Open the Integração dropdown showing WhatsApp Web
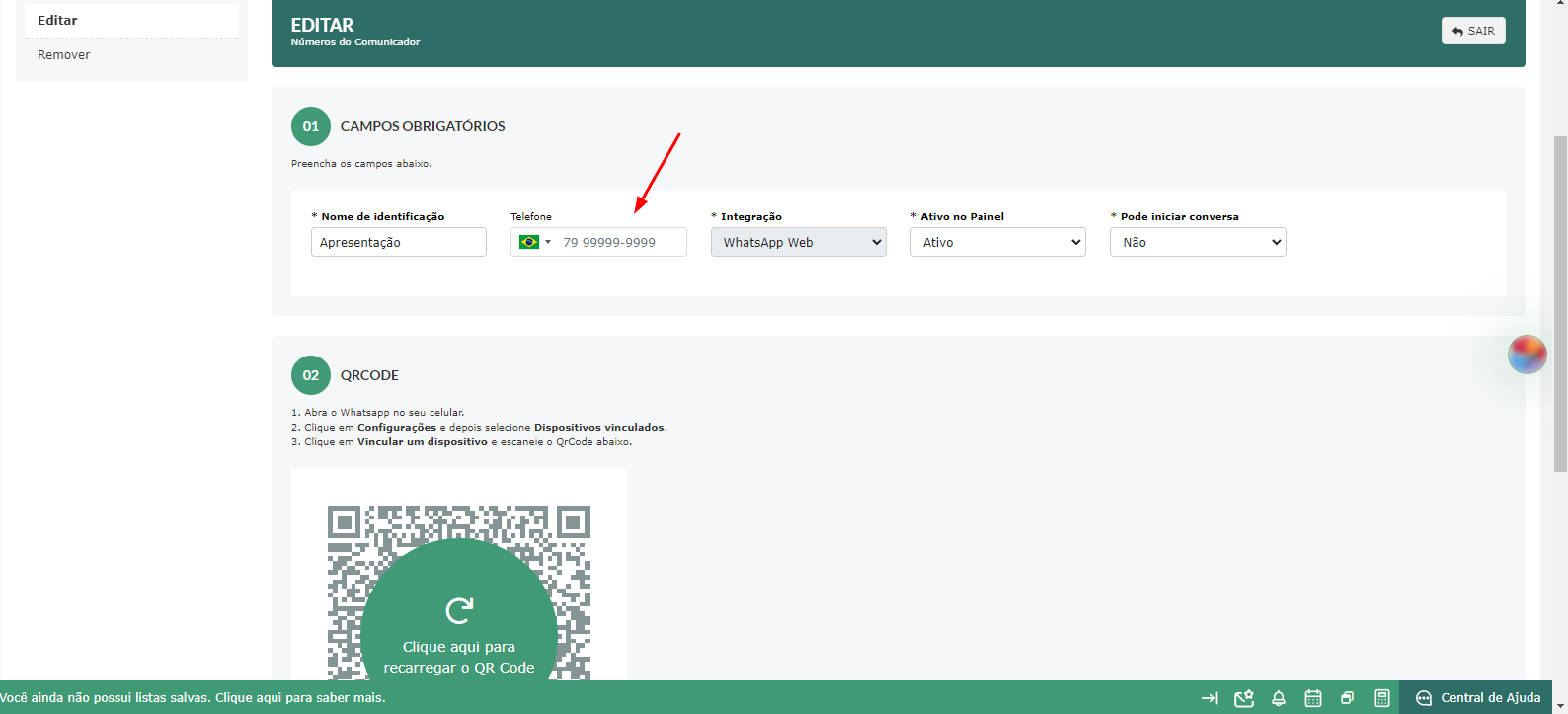The height and width of the screenshot is (714, 1568). [799, 242]
